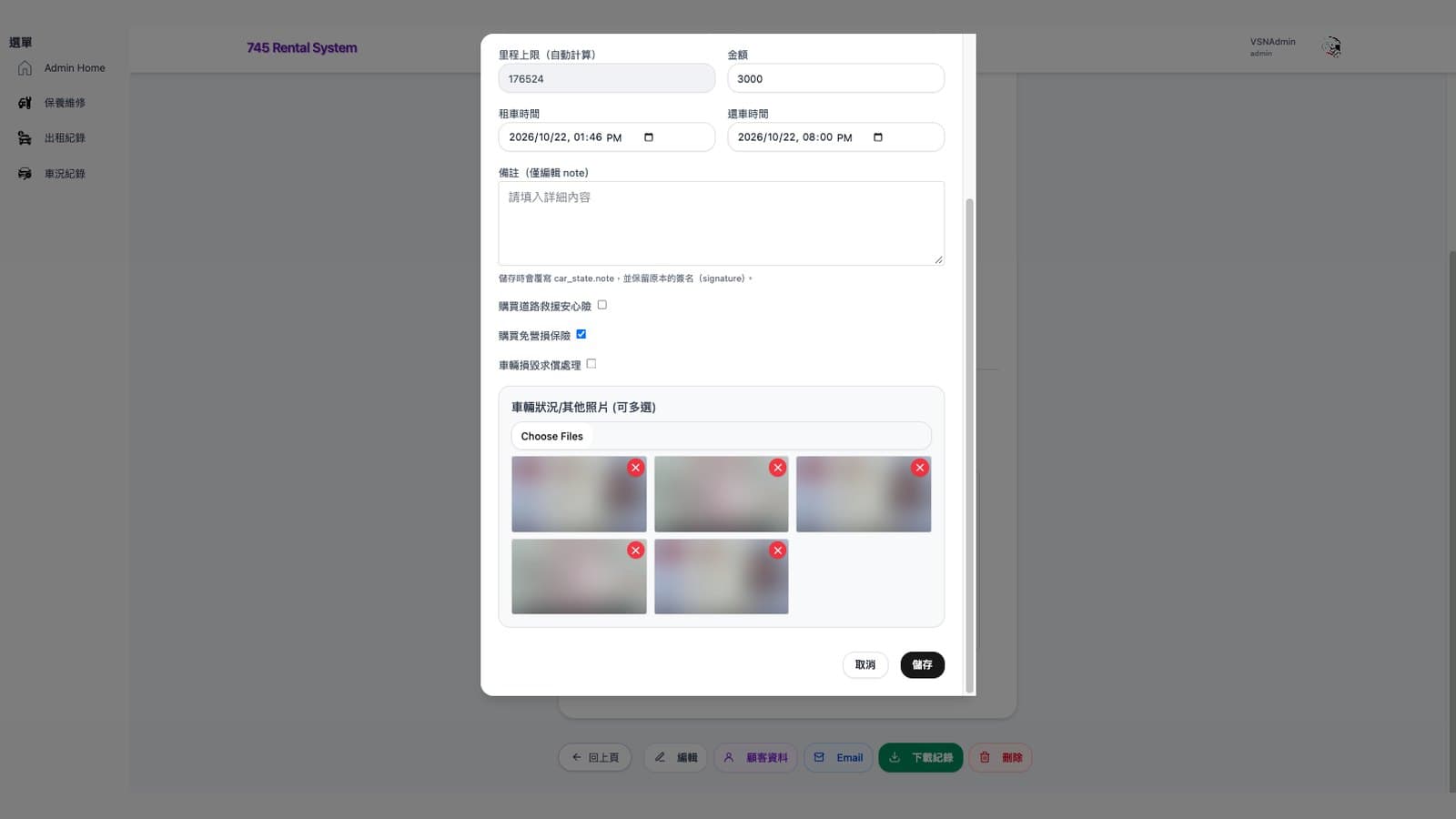Click the amount (金額) field showing 3000
Image resolution: width=1456 pixels, height=819 pixels.
[x=835, y=78]
